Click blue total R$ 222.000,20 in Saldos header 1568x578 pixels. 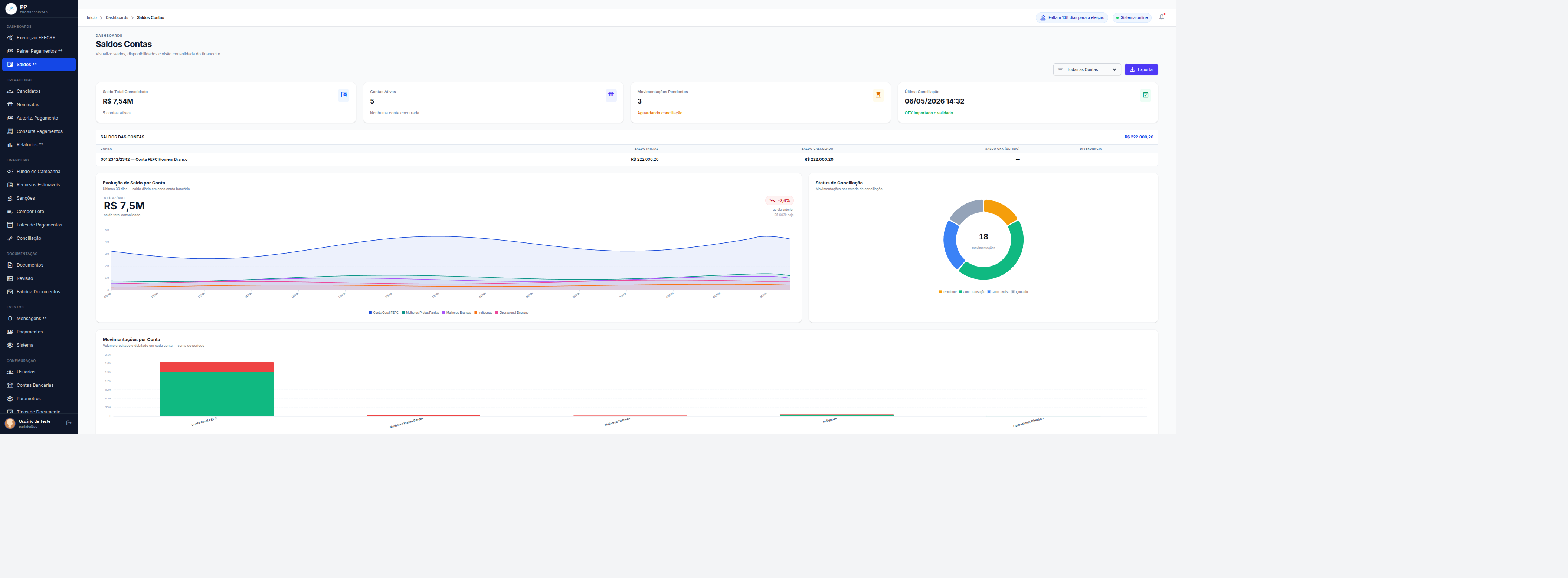tap(1139, 137)
